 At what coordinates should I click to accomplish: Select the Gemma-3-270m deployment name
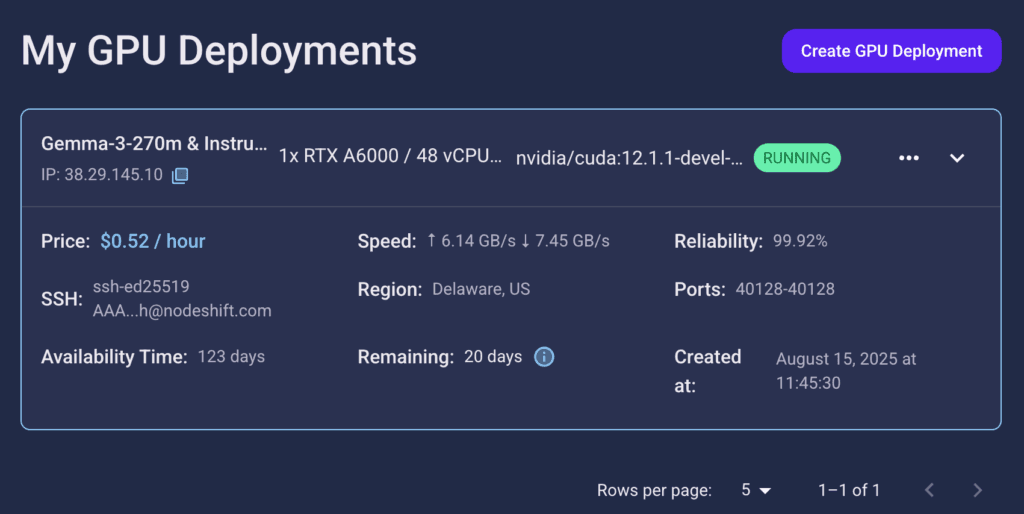(154, 144)
